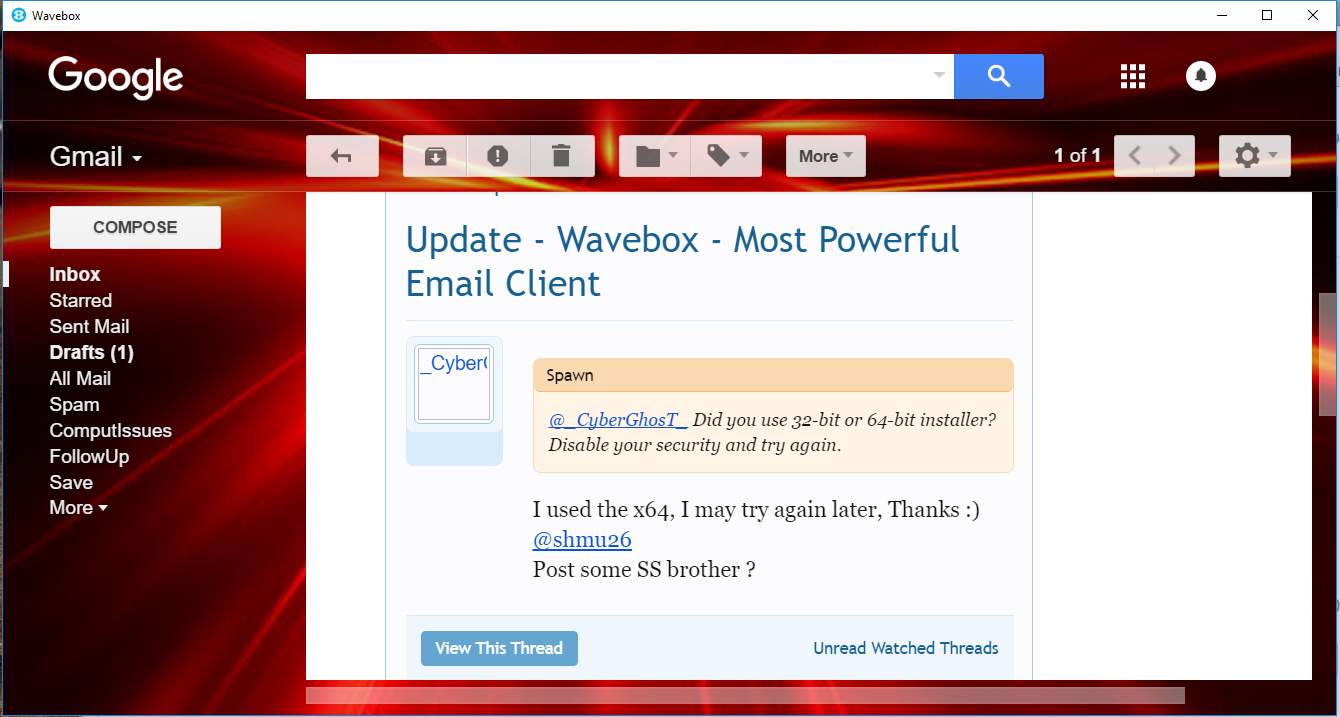Go back to Inbox with arrow button
This screenshot has height=717, width=1340.
click(342, 156)
